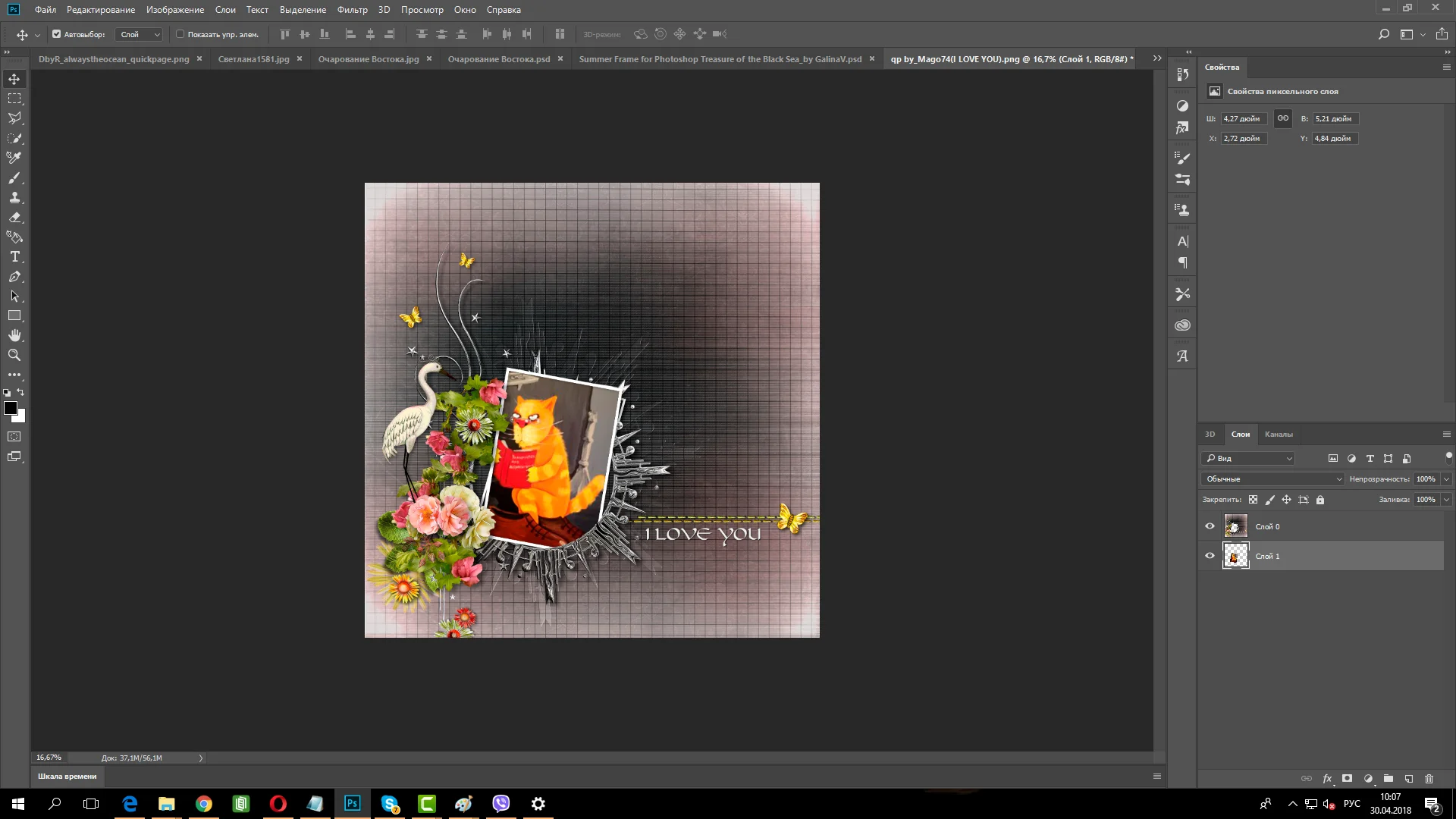Switch to Очарование Востока.psd document tab
Viewport: 1456px width, 819px height.
point(498,59)
